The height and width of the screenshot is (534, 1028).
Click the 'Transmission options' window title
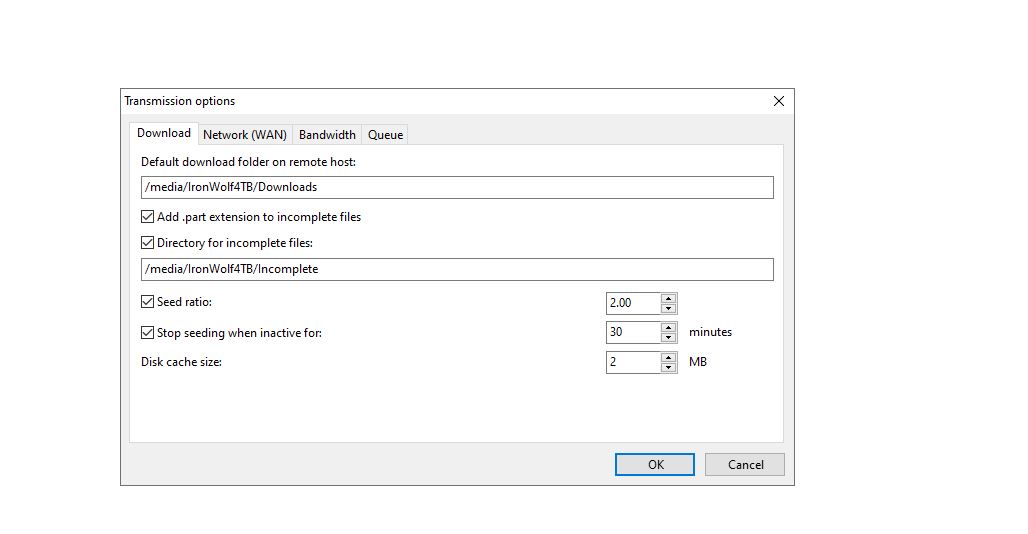click(180, 101)
